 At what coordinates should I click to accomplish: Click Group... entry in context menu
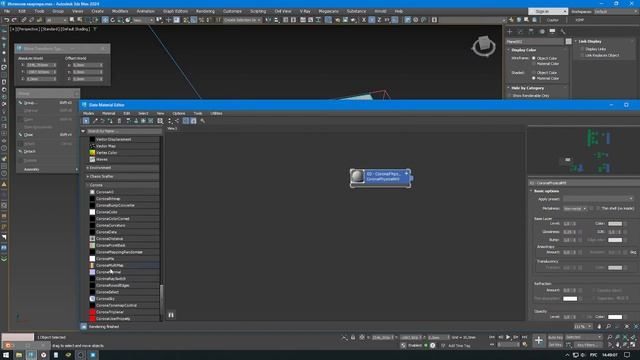click(x=31, y=103)
